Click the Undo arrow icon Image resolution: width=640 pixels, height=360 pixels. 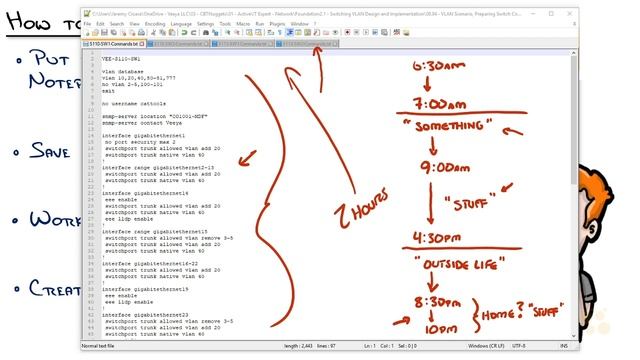click(x=184, y=33)
